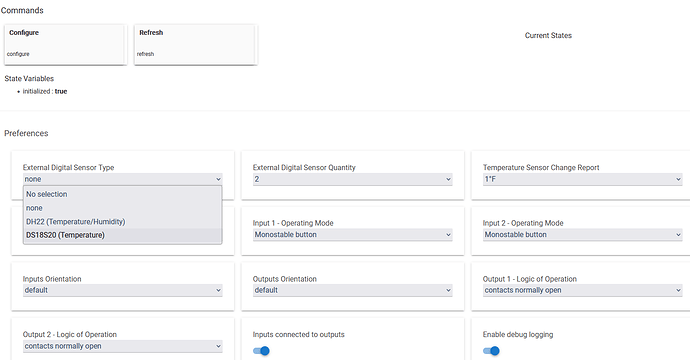
Task: Open the Outputs Orientation dropdown
Action: [352, 290]
